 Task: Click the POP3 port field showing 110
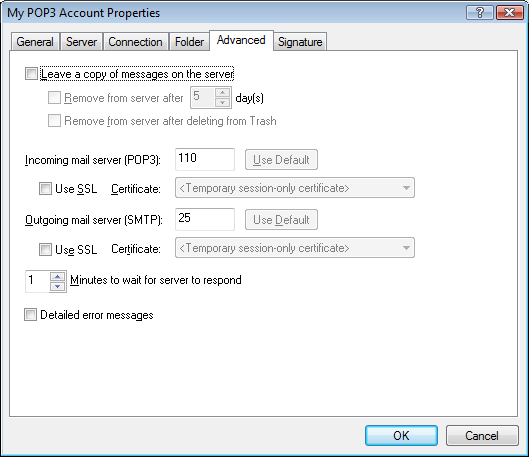click(x=205, y=159)
